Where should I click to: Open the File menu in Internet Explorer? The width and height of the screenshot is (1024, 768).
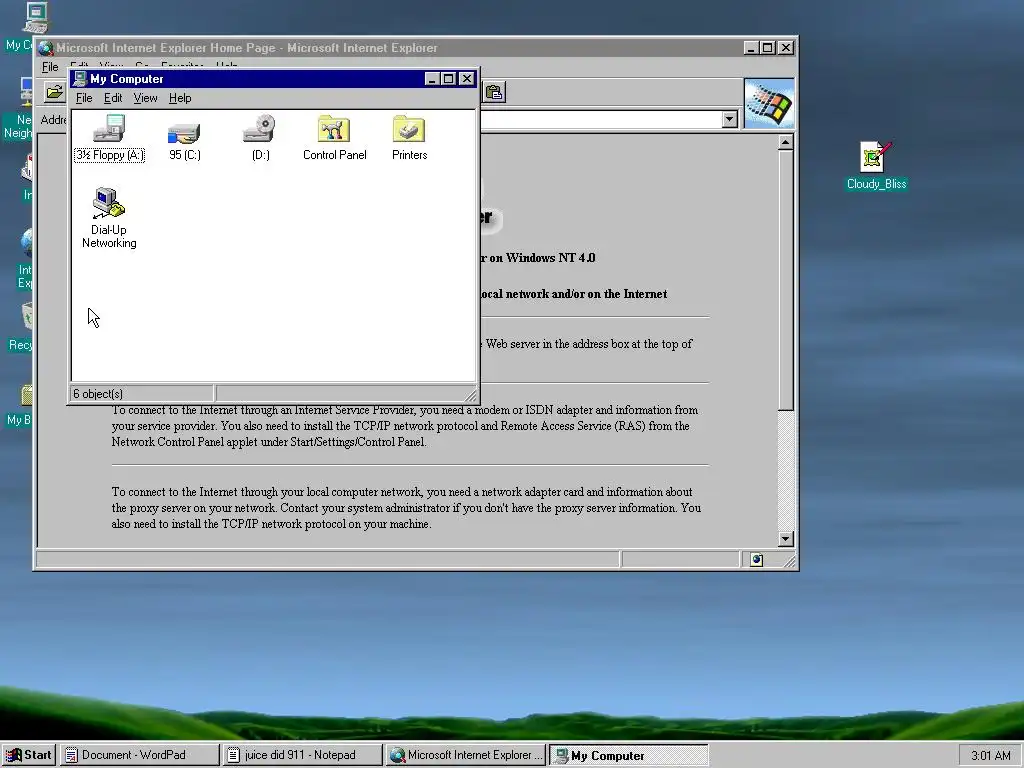(x=50, y=67)
